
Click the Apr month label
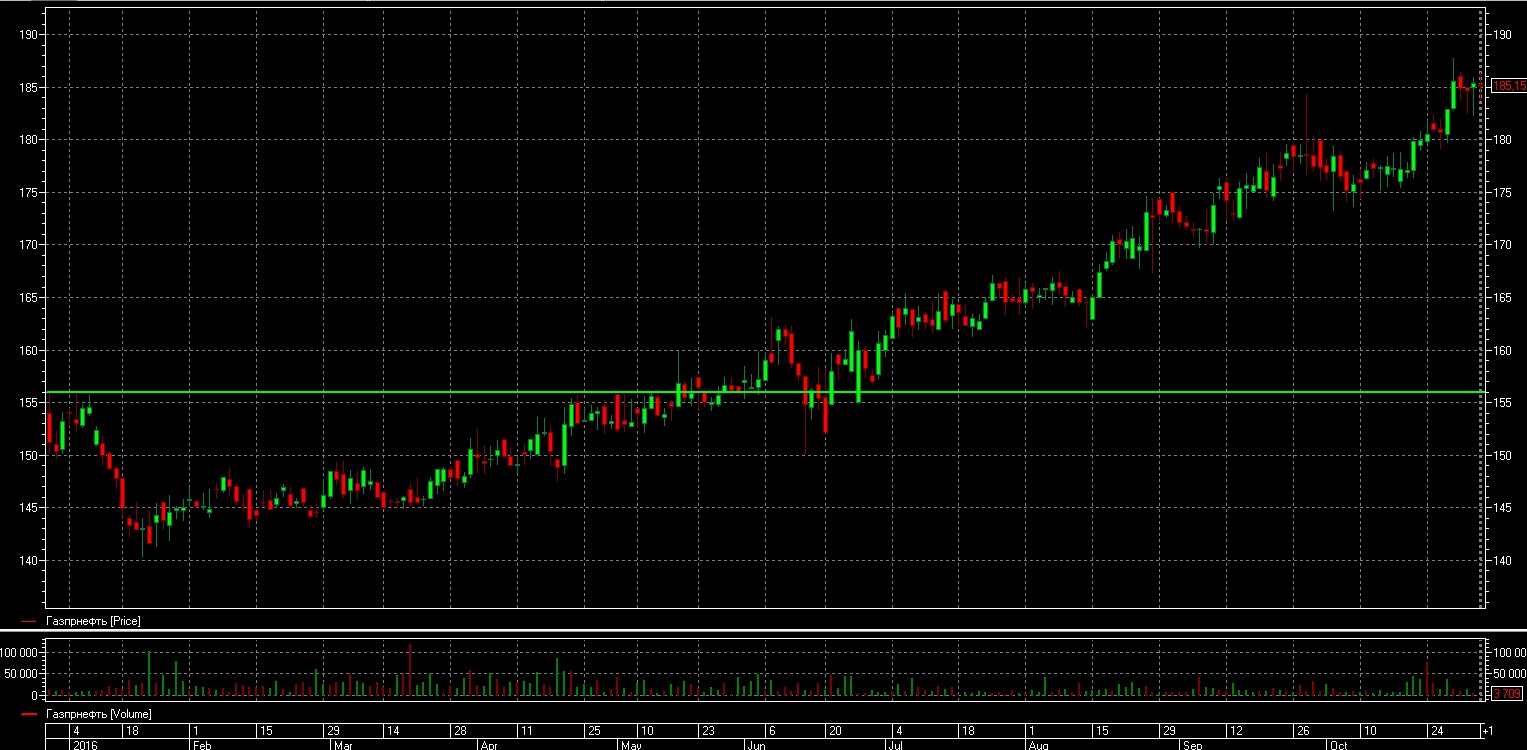tap(490, 745)
